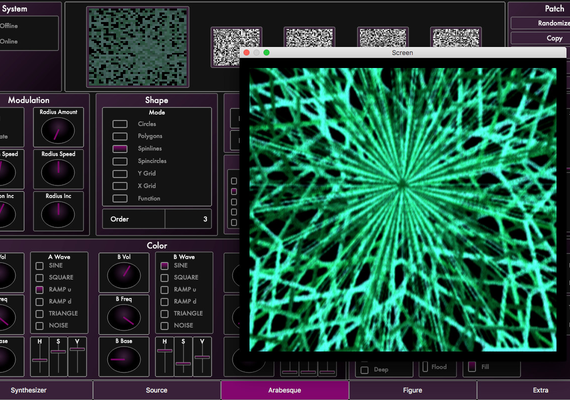Click the A color H slider
Image resolution: width=570 pixels, height=400 pixels.
point(40,360)
